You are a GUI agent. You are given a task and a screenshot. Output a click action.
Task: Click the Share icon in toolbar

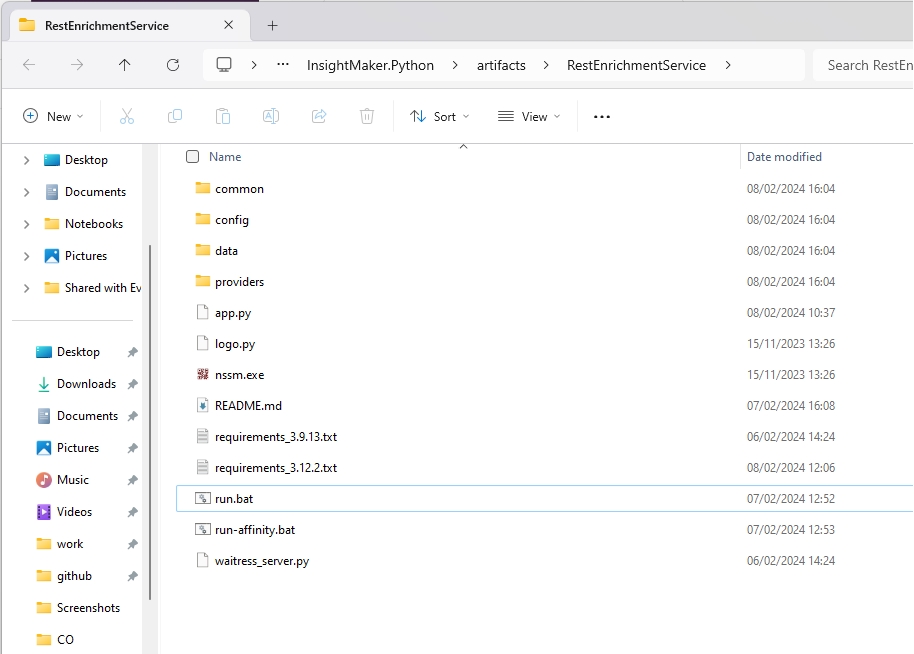tap(319, 117)
